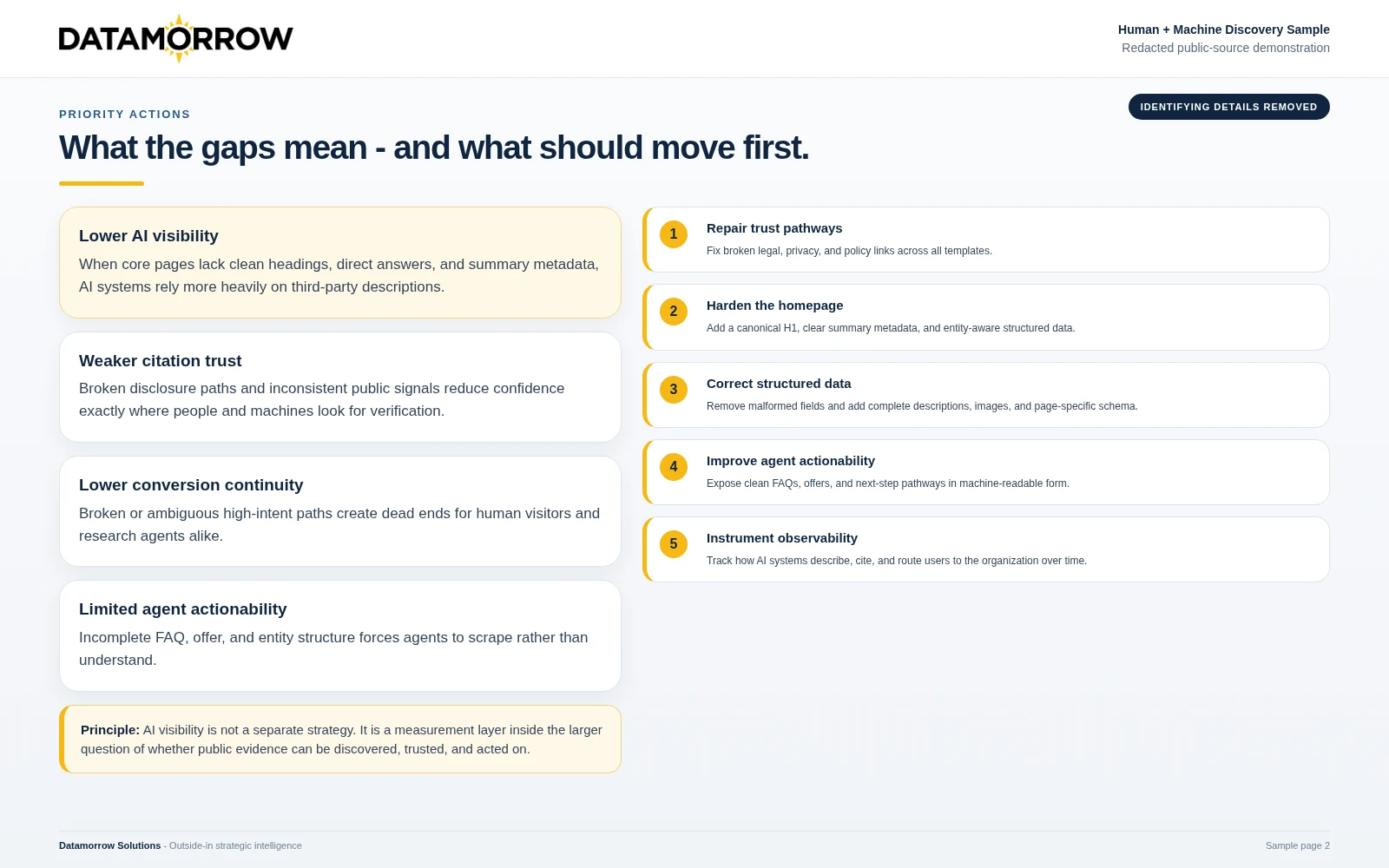Click the number 3 badge
The image size is (1389, 868).
(674, 390)
